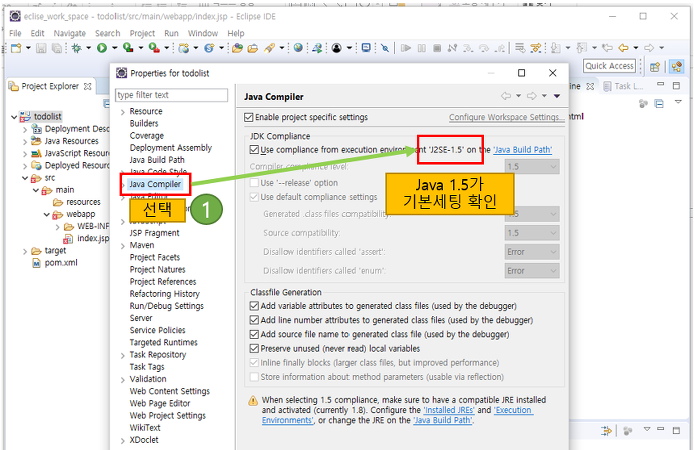Select the Java EE perspective icon

(677, 67)
